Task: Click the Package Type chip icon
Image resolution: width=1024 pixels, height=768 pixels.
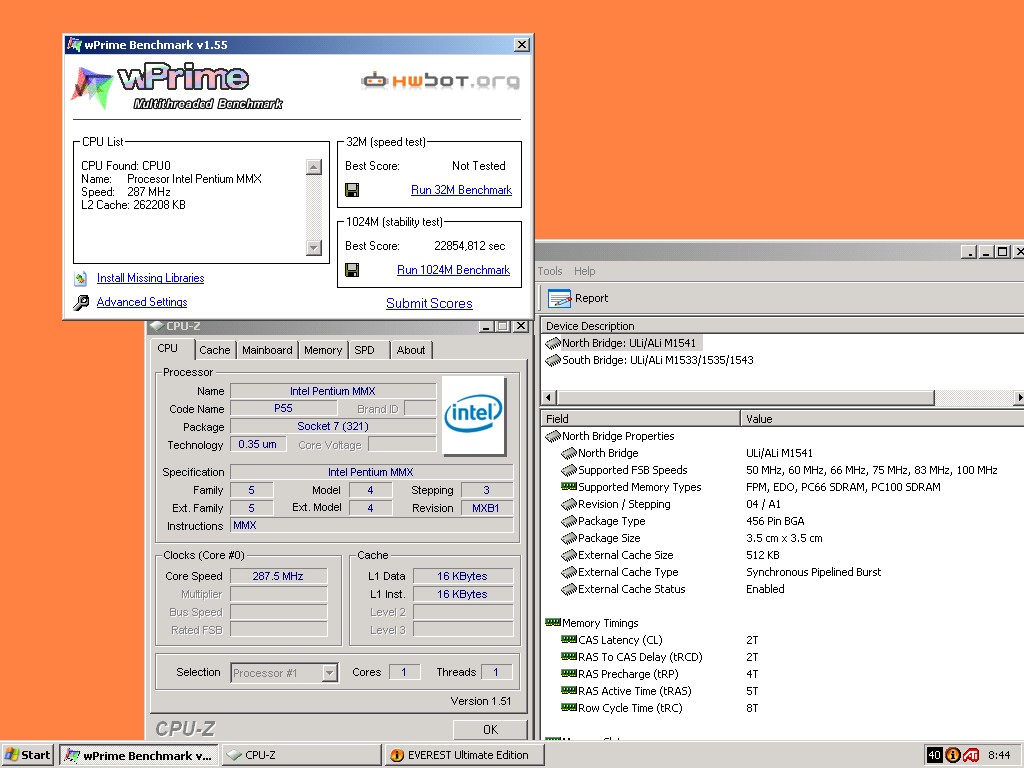Action: pos(569,521)
